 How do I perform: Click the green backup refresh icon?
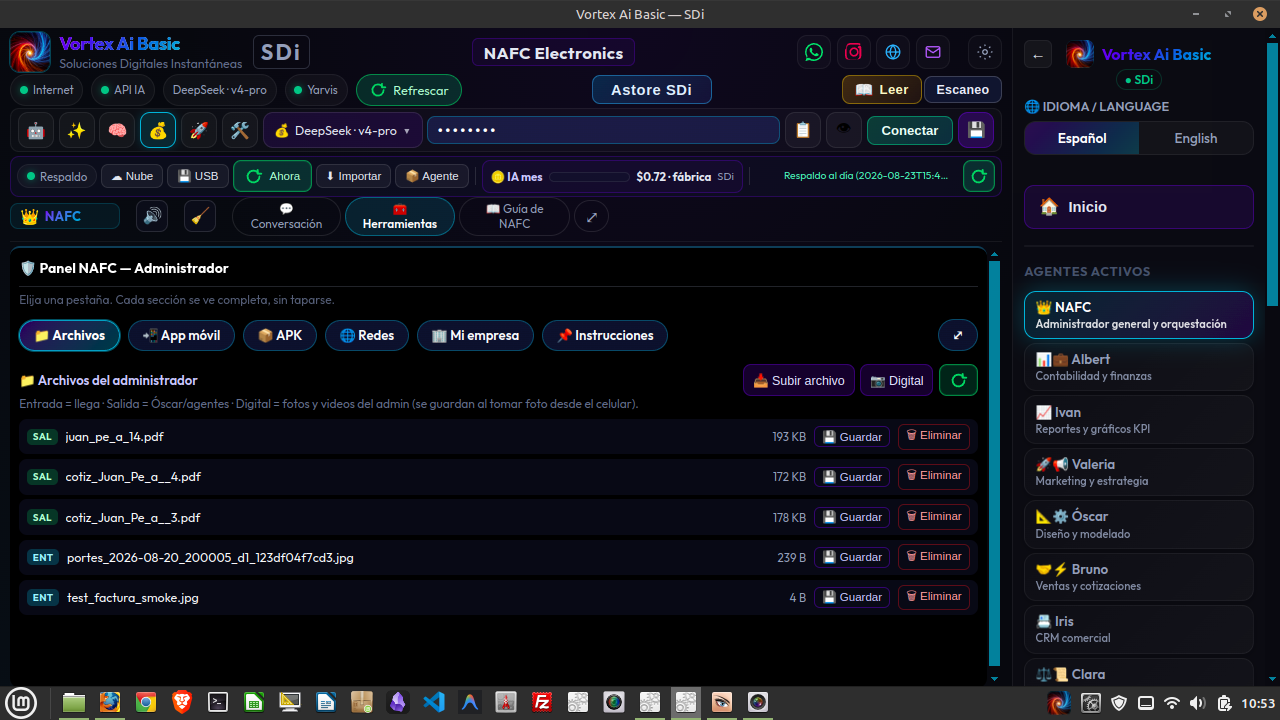pos(979,176)
